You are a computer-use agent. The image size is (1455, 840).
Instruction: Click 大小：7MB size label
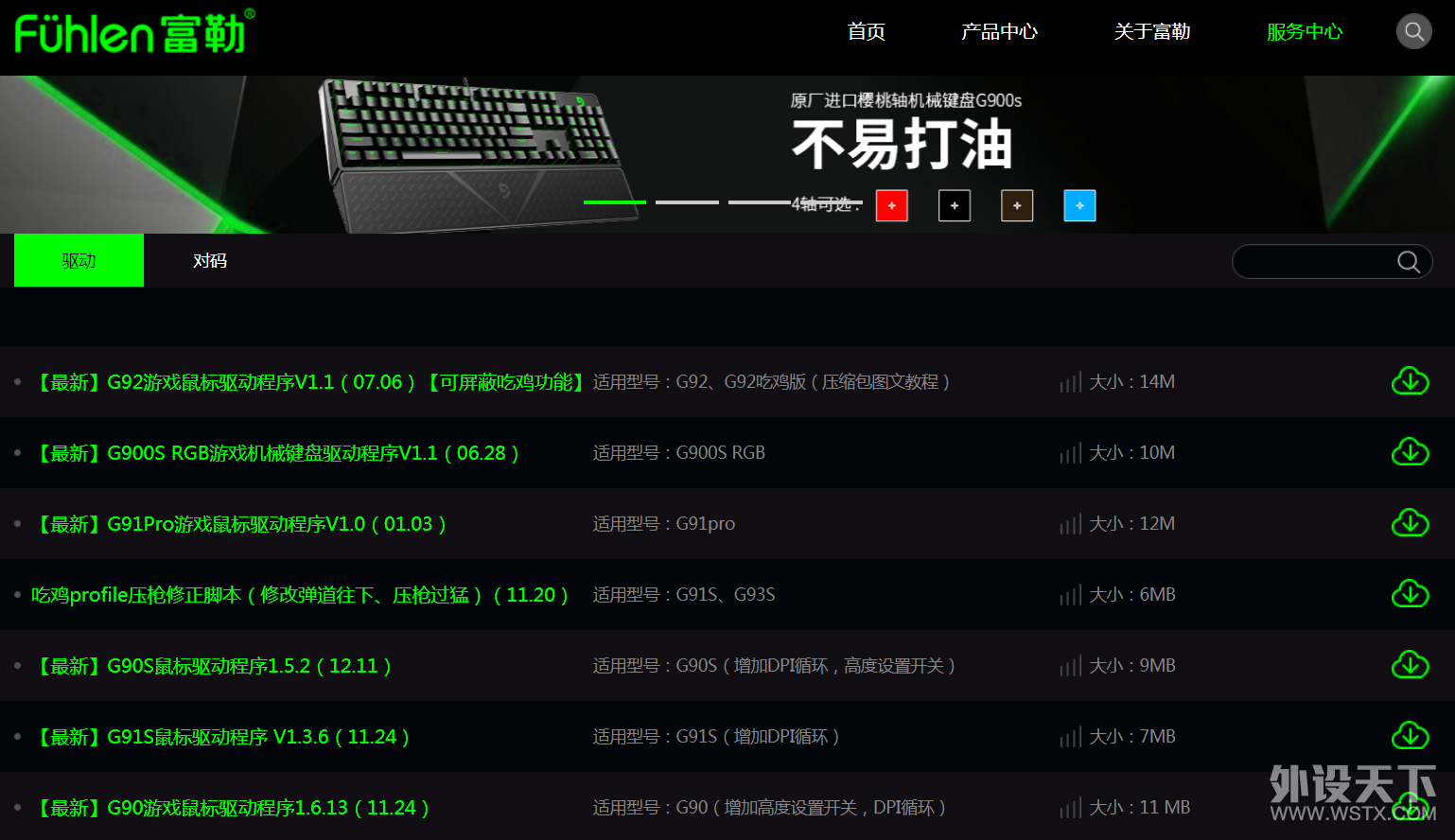pos(1132,737)
